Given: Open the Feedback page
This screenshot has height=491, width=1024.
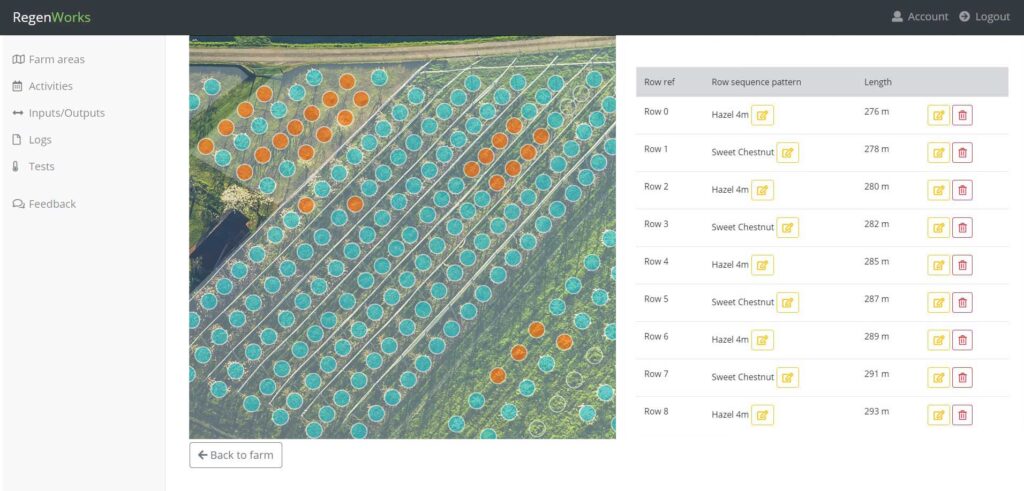Looking at the screenshot, I should [x=44, y=204].
